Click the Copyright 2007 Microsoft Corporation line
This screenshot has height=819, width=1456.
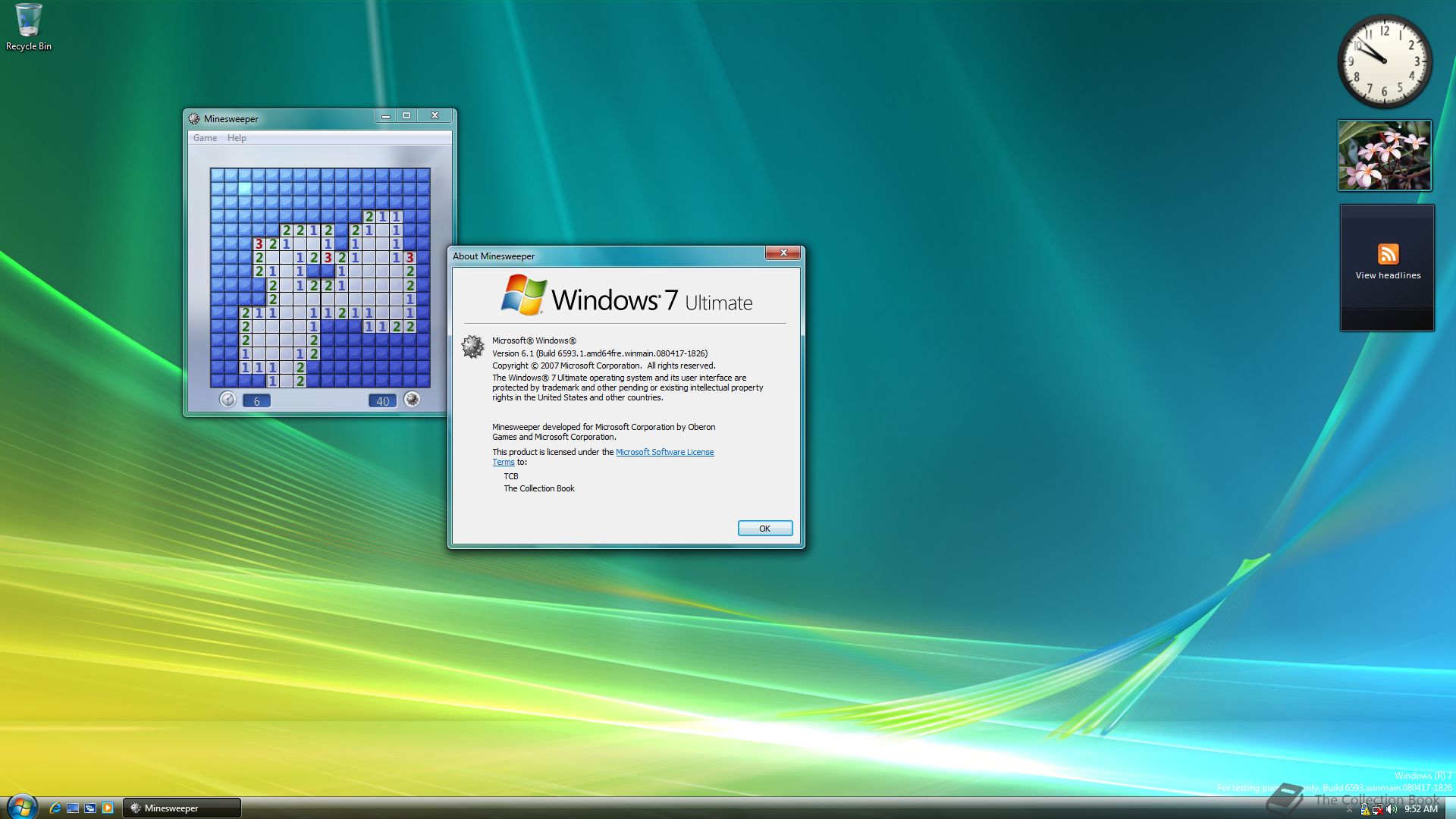(604, 366)
